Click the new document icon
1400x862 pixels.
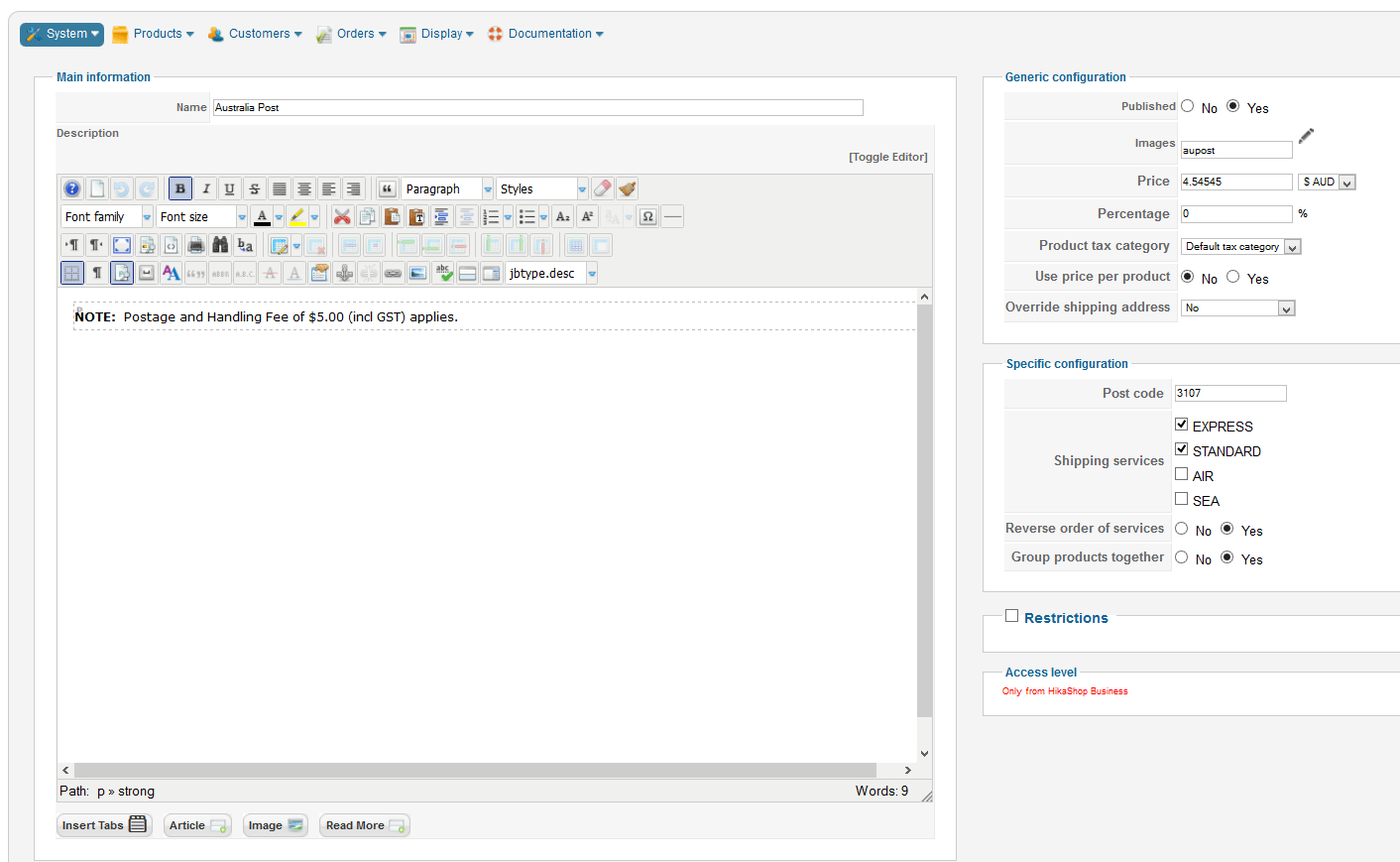97,188
